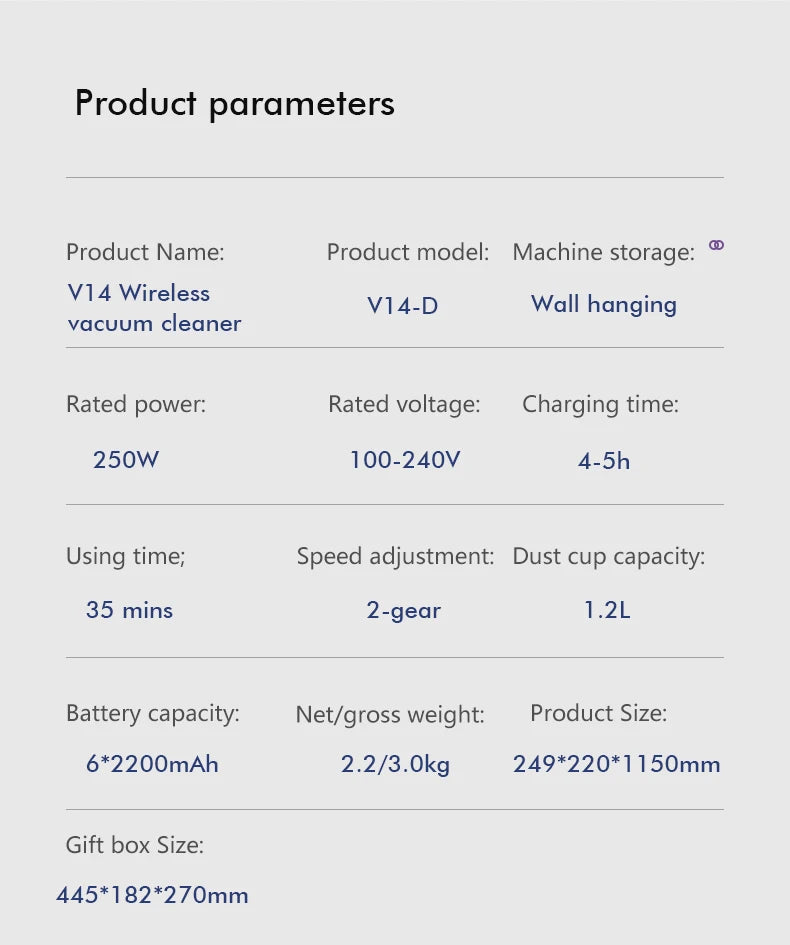Screen dimensions: 790x945
Task: Click the Rated power label
Action: coord(136,404)
